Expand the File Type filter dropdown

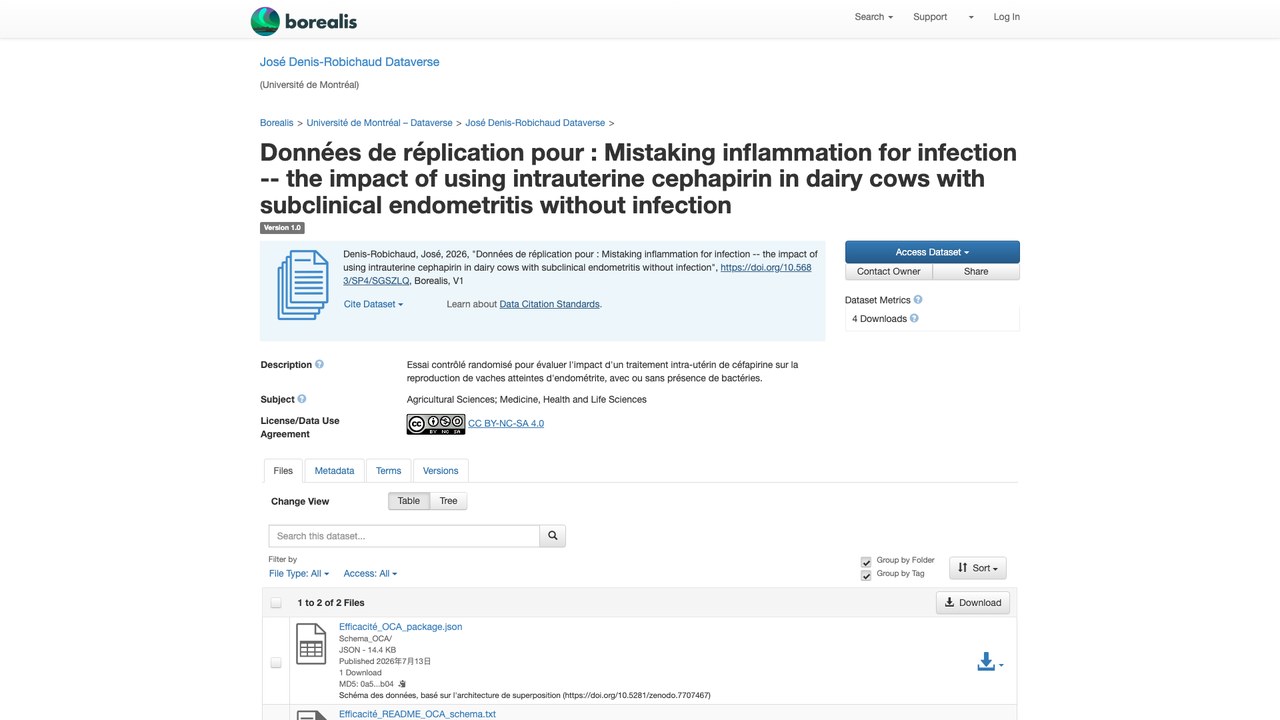pos(299,574)
